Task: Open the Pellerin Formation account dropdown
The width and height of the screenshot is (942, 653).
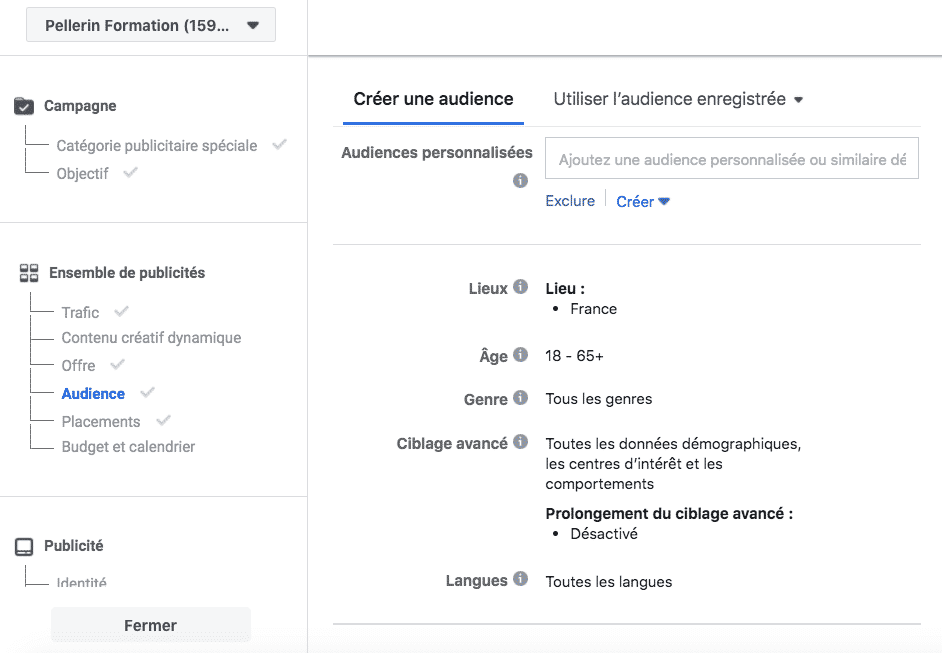Action: pyautogui.click(x=151, y=25)
